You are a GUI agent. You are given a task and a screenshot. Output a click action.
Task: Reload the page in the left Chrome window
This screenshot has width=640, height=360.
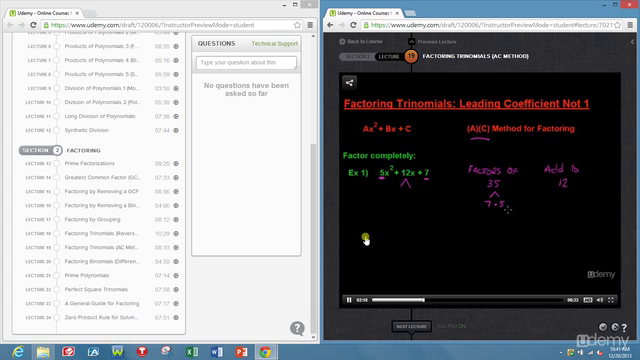tap(33, 25)
